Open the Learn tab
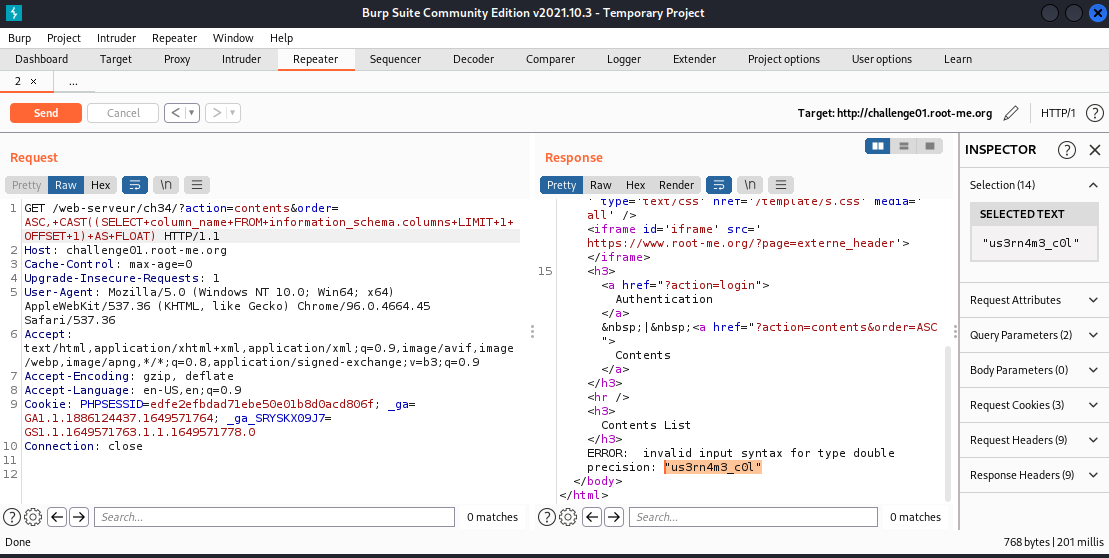This screenshot has width=1109, height=558. 958,59
